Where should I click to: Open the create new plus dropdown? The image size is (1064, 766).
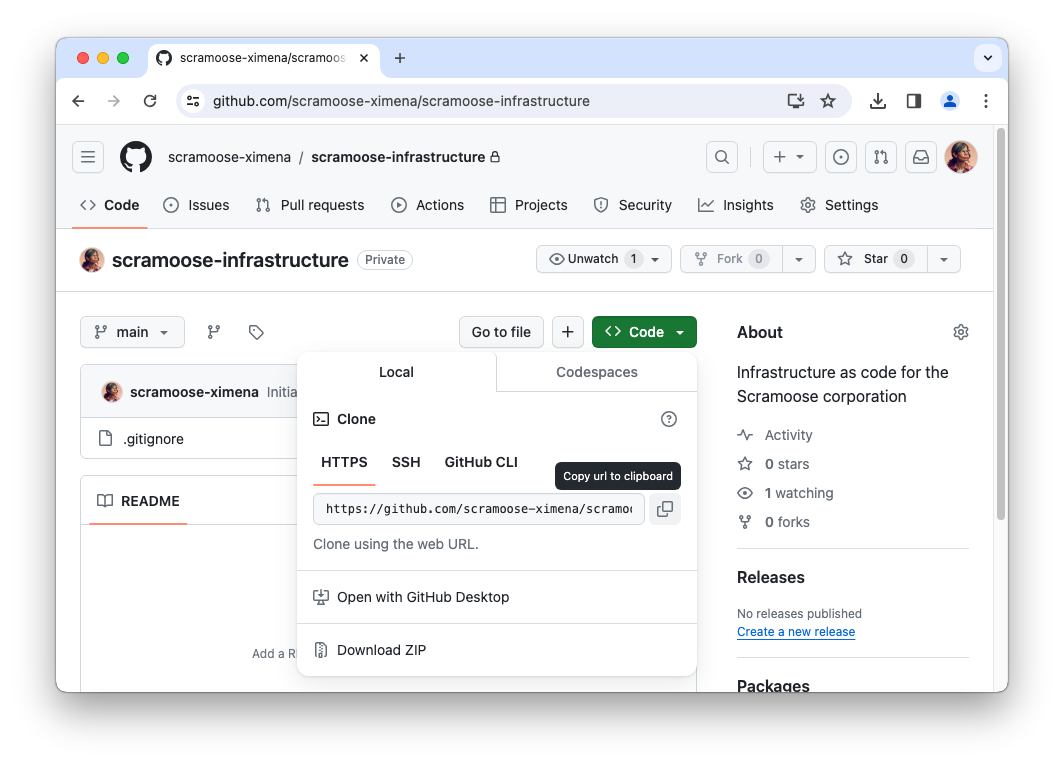[789, 157]
